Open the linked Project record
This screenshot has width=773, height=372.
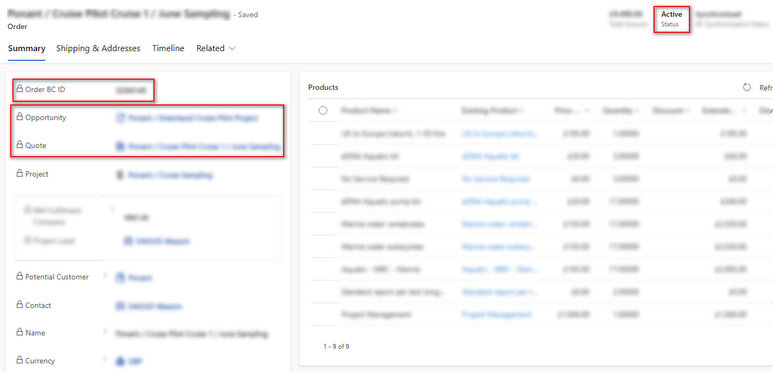(x=171, y=175)
